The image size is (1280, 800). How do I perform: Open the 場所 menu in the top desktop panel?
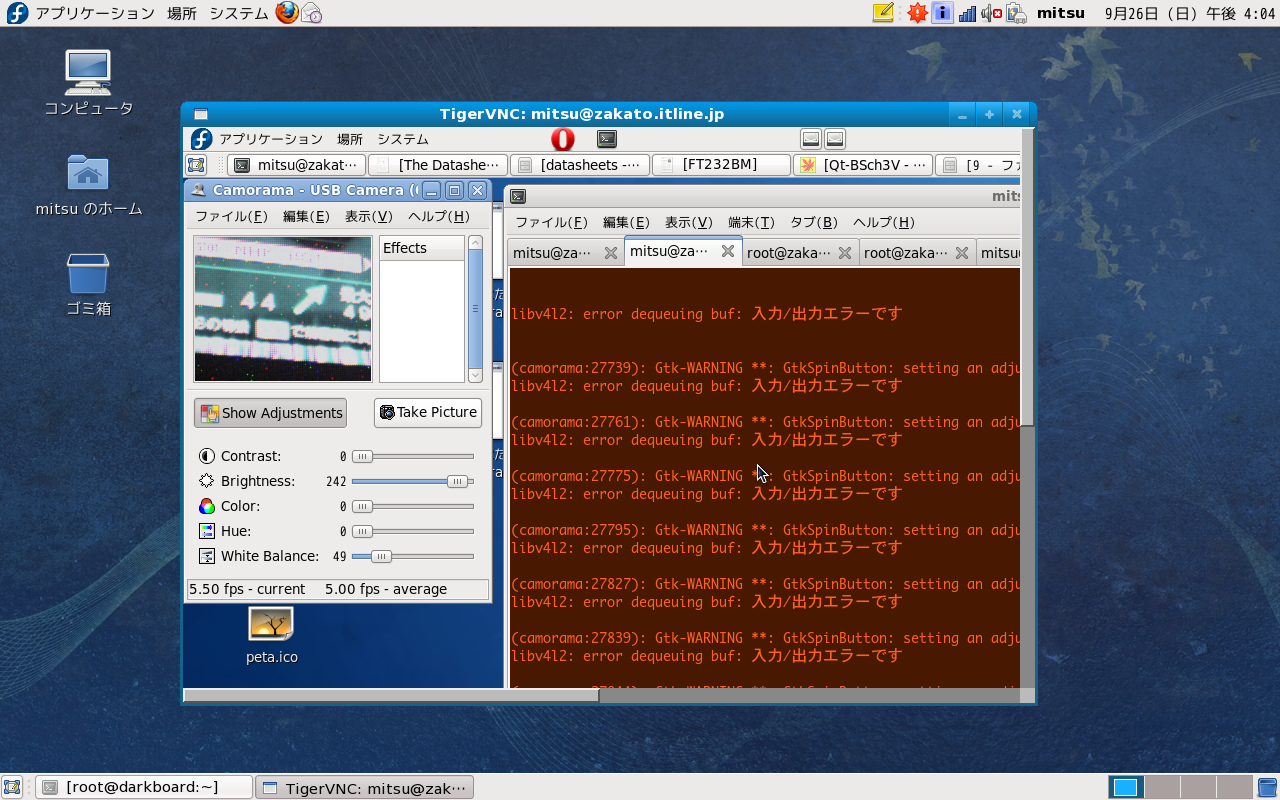click(x=182, y=13)
